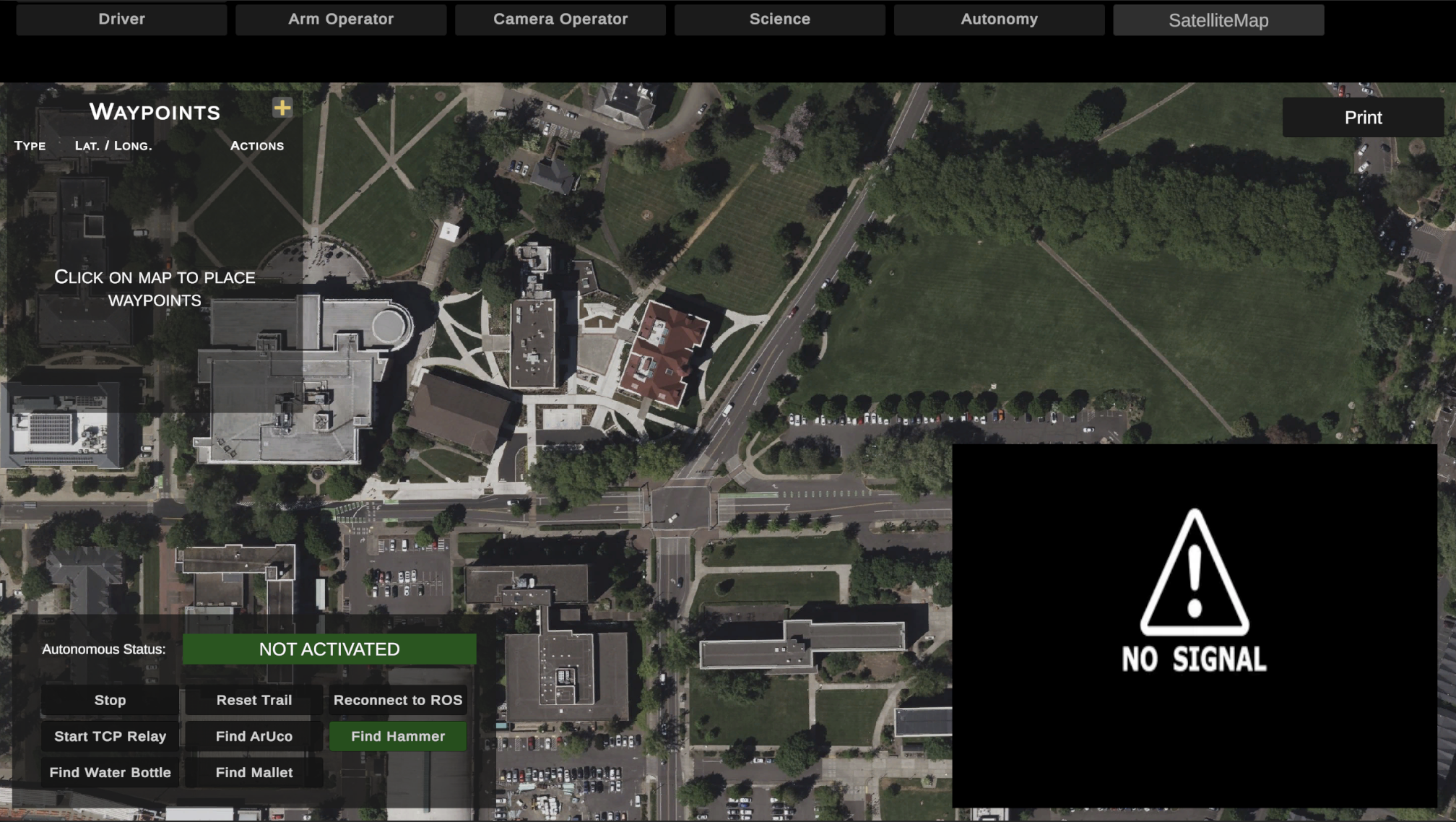The width and height of the screenshot is (1456, 822).
Task: Start Find Water Bottle search
Action: (x=110, y=772)
